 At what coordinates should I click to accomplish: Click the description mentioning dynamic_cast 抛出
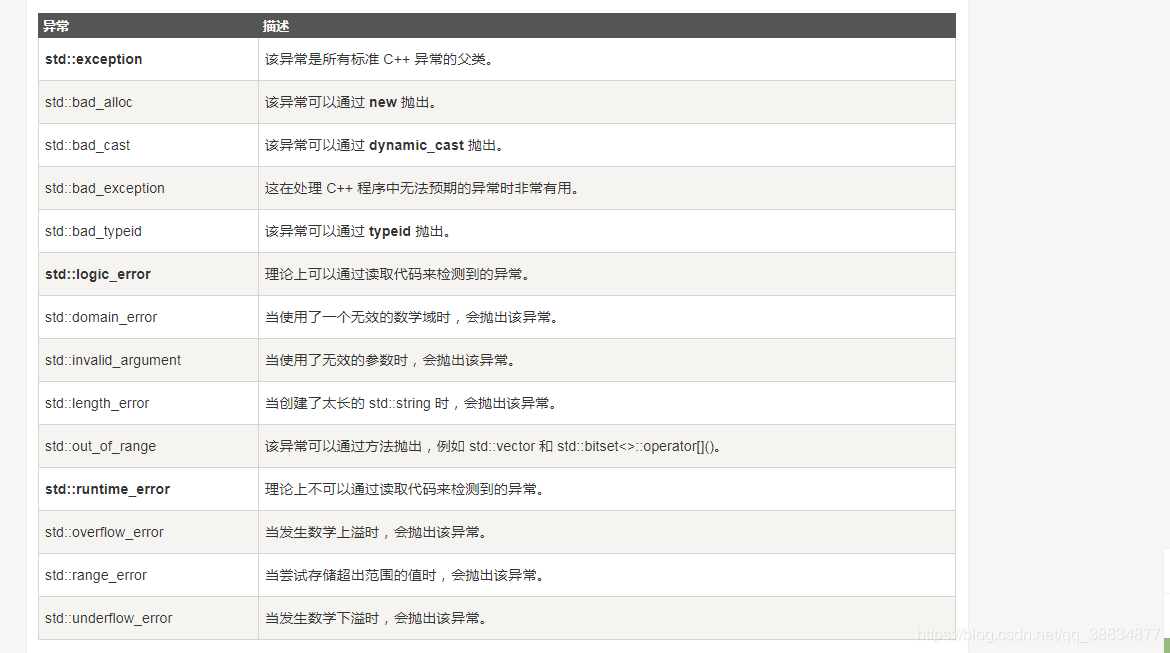coord(380,145)
